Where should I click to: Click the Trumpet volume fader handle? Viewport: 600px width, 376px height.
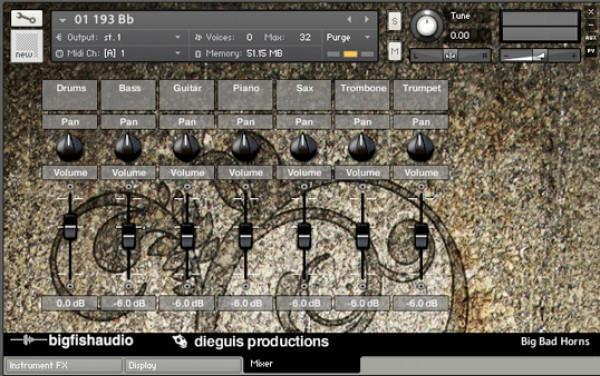coord(421,236)
